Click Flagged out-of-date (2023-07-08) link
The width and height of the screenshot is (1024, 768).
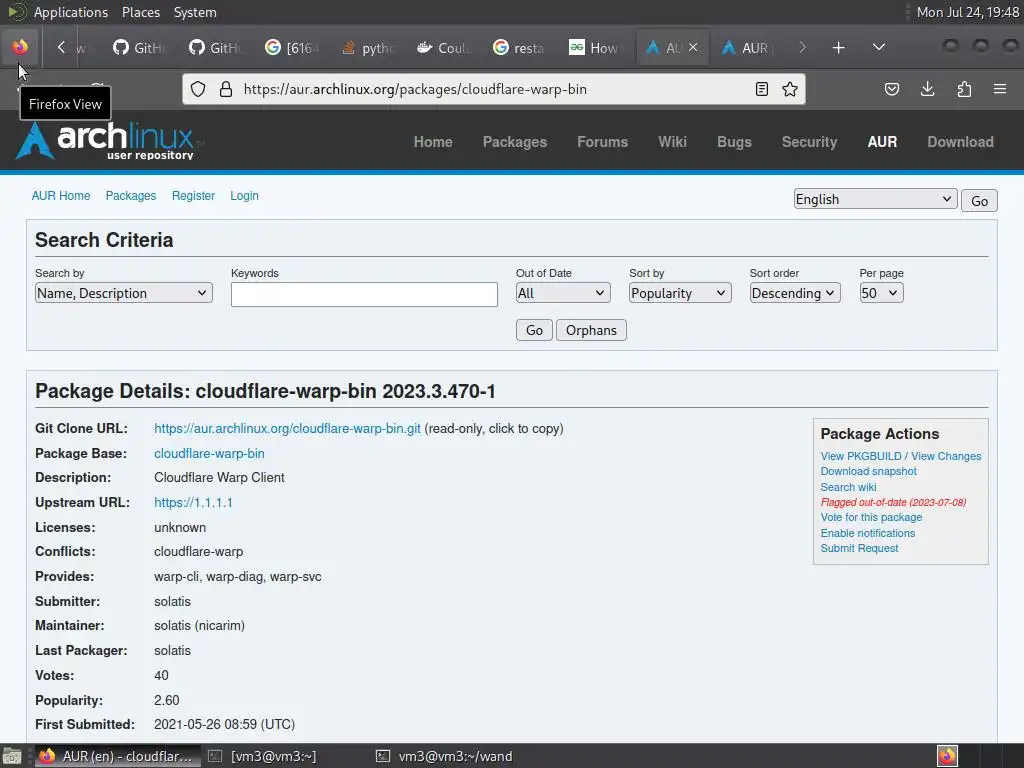pyautogui.click(x=893, y=502)
